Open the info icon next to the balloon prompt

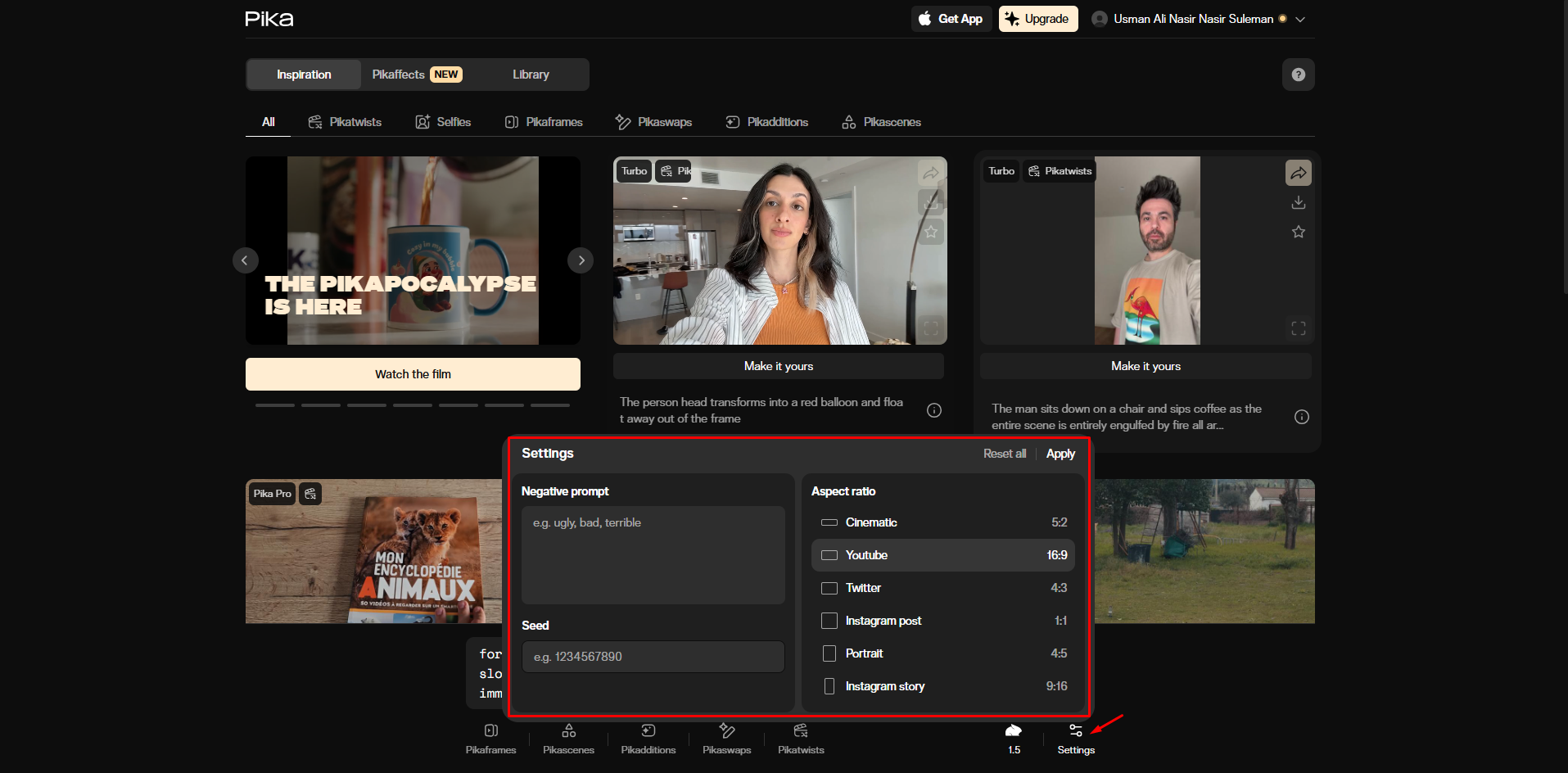click(933, 410)
